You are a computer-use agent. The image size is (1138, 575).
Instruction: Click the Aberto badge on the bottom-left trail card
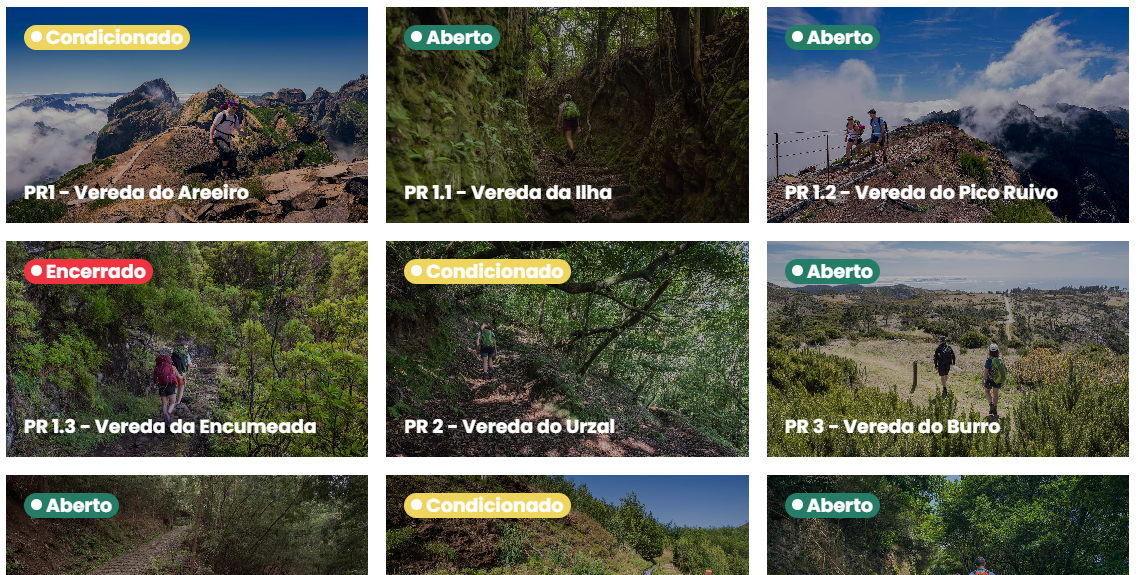71,505
